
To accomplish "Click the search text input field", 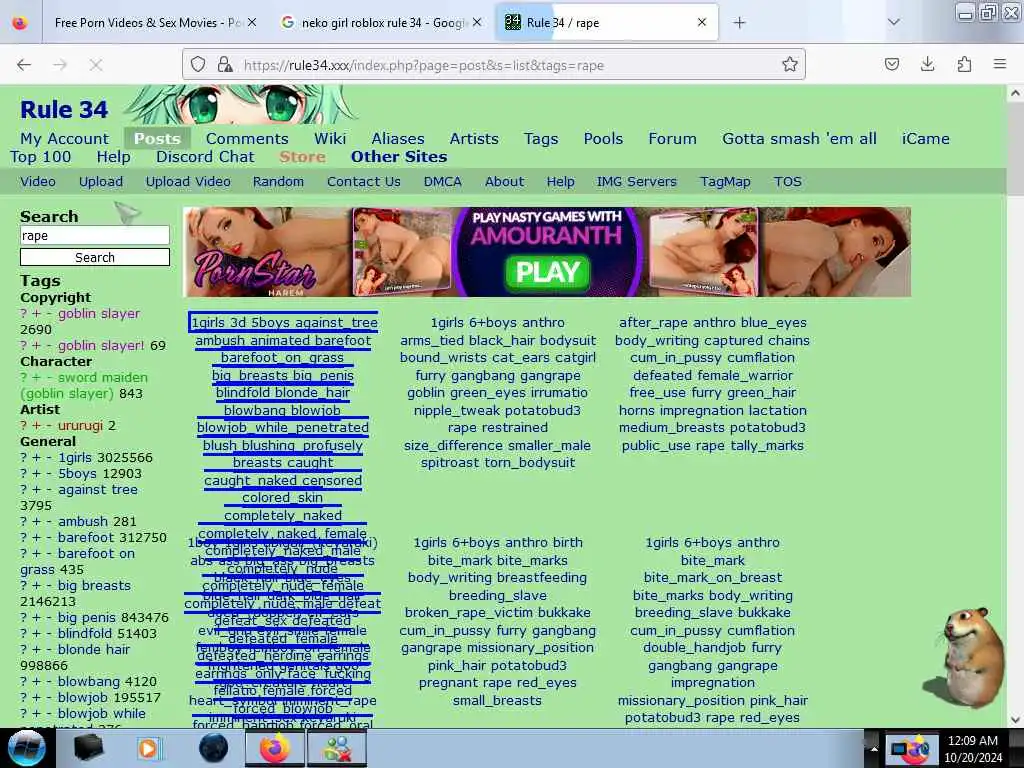I will (95, 236).
